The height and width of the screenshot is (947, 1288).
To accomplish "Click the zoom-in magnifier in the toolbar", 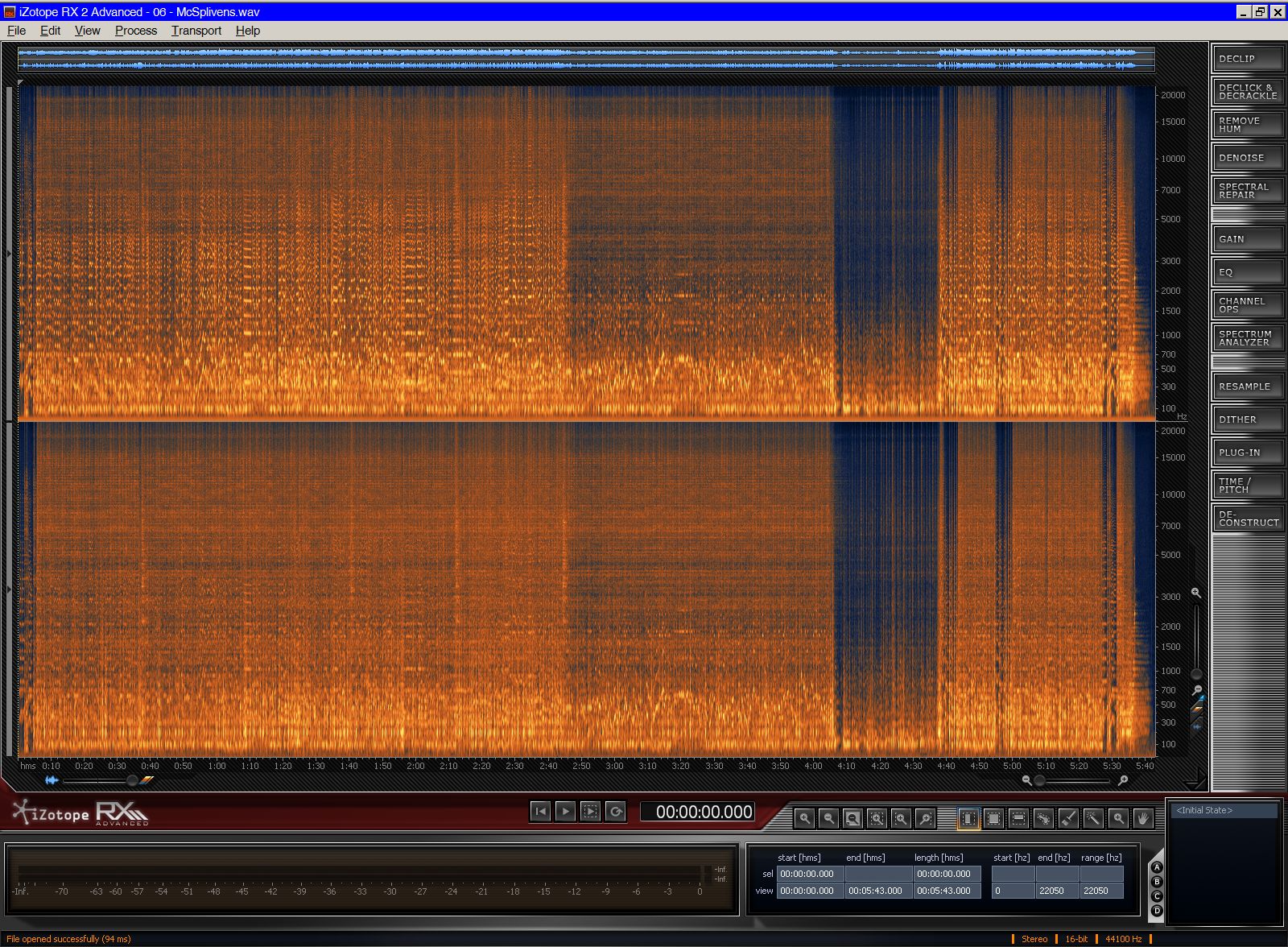I will [x=803, y=818].
